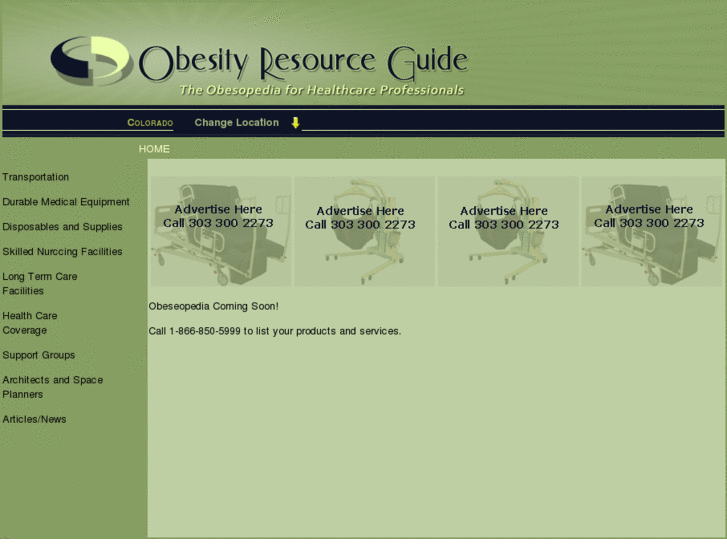Click first Advertise Here bariatric chair ad
The image size is (727, 545).
tap(221, 231)
